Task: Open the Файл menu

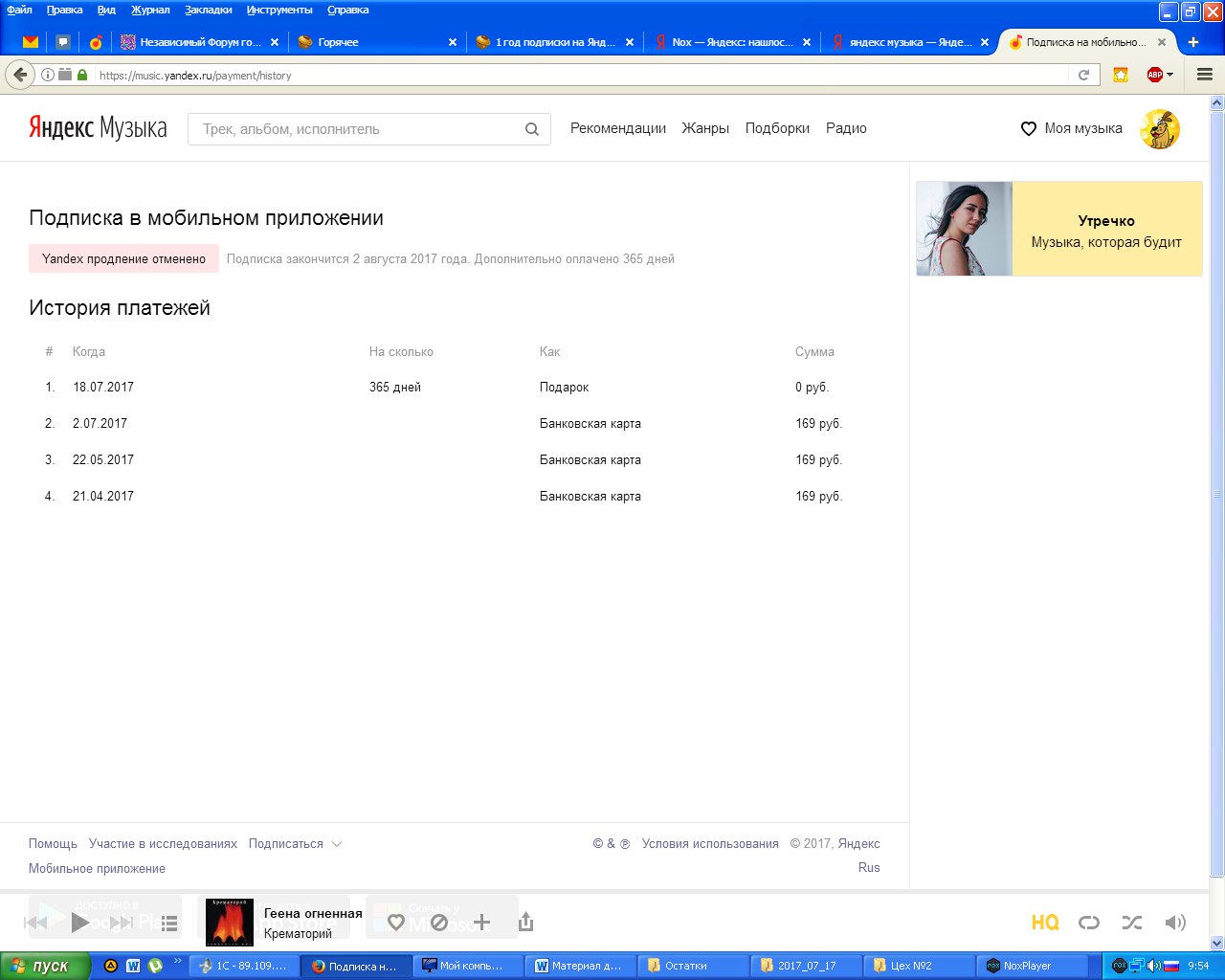Action: 19,10
